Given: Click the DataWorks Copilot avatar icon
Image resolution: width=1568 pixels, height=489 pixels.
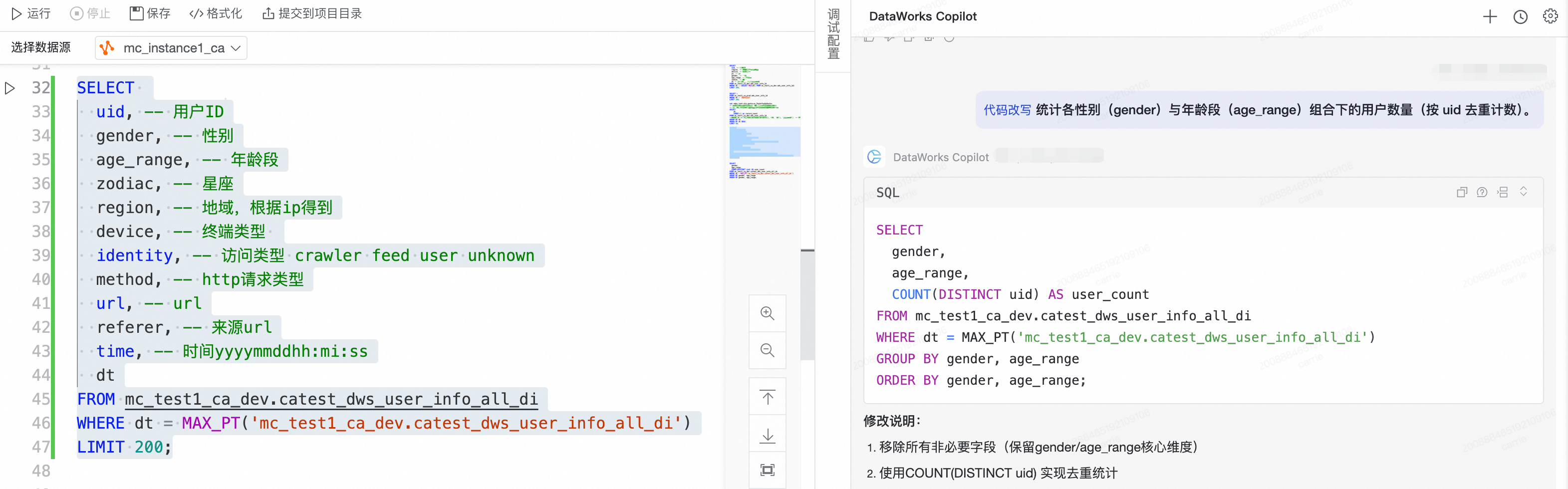Looking at the screenshot, I should 874,157.
